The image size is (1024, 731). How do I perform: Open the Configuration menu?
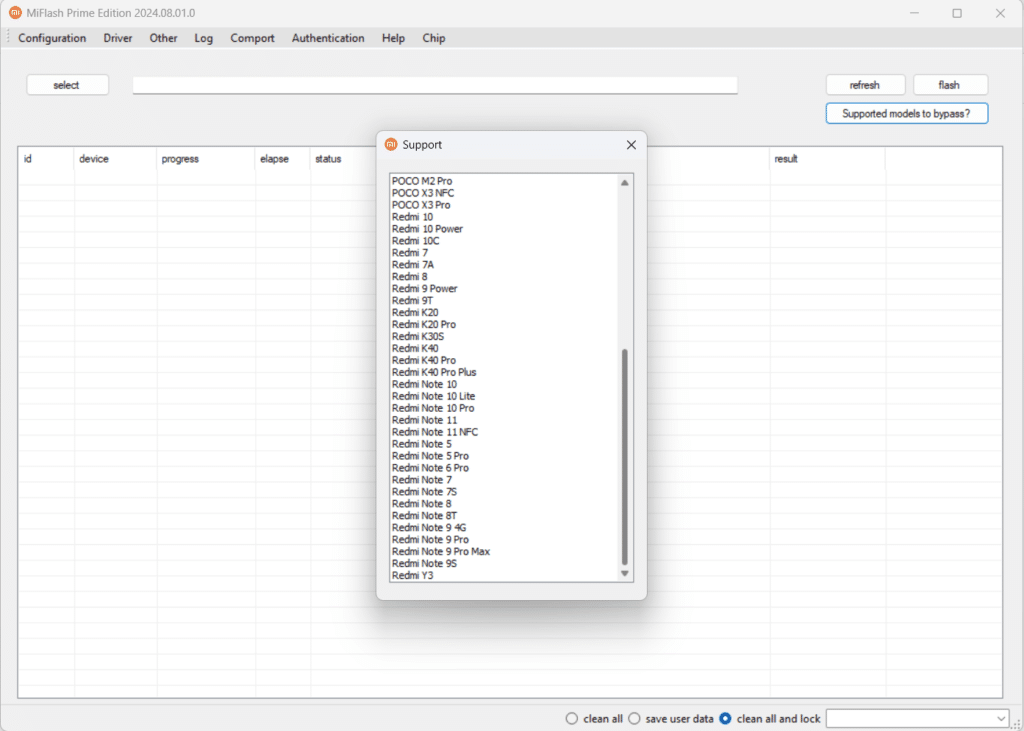coord(52,38)
